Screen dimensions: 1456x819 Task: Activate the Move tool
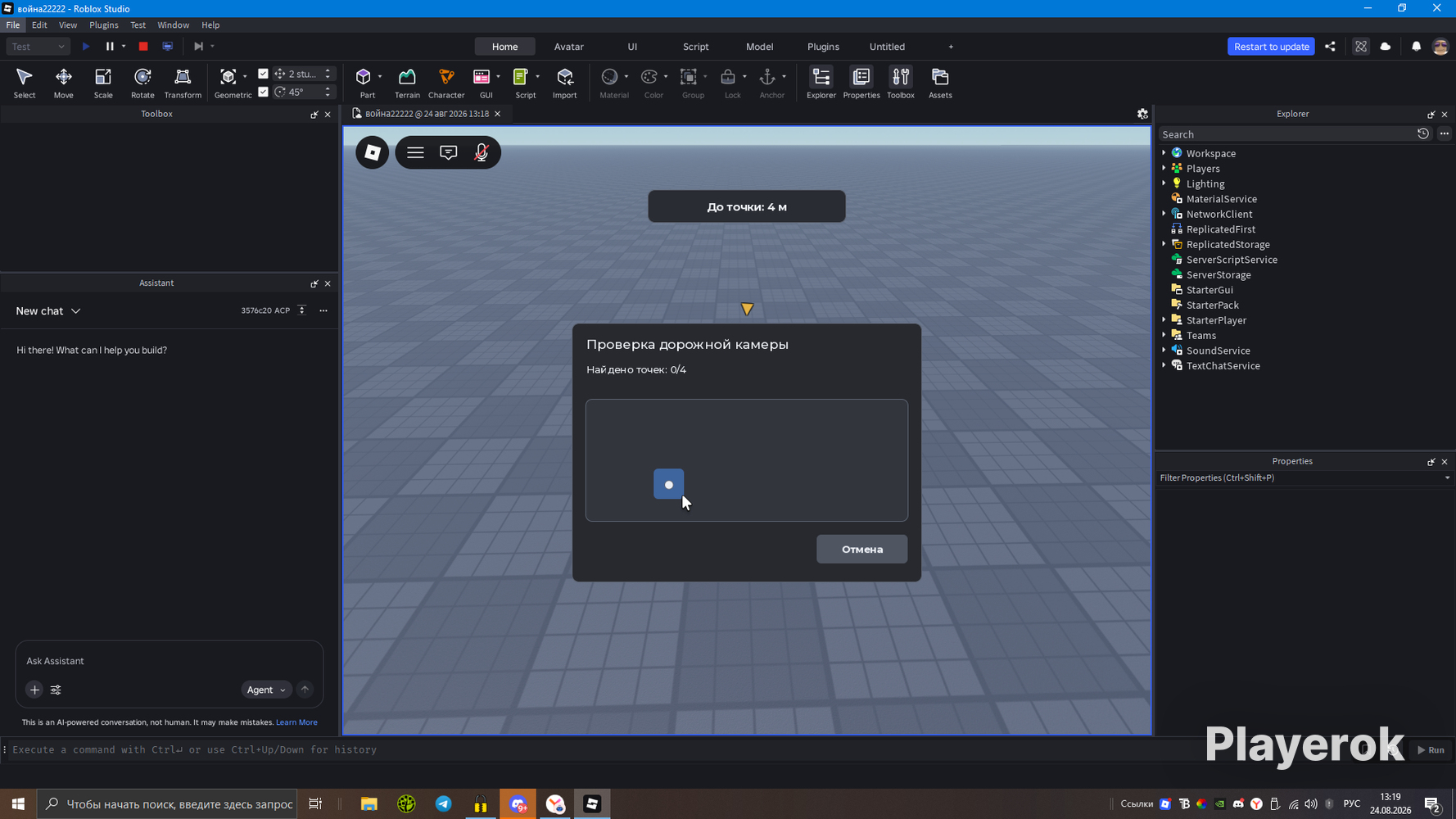point(64,83)
